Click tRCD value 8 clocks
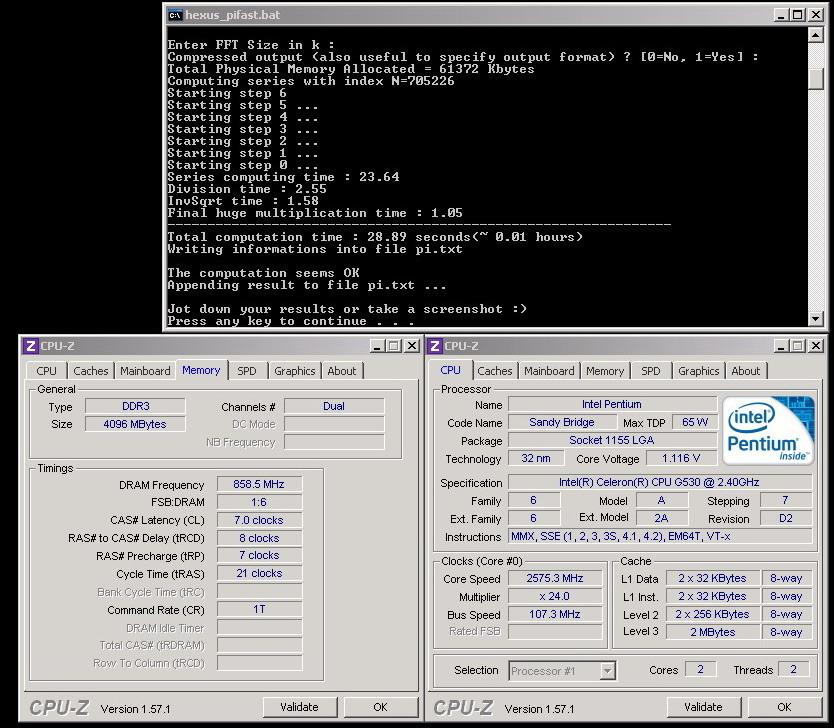The image size is (834, 728). coord(260,538)
